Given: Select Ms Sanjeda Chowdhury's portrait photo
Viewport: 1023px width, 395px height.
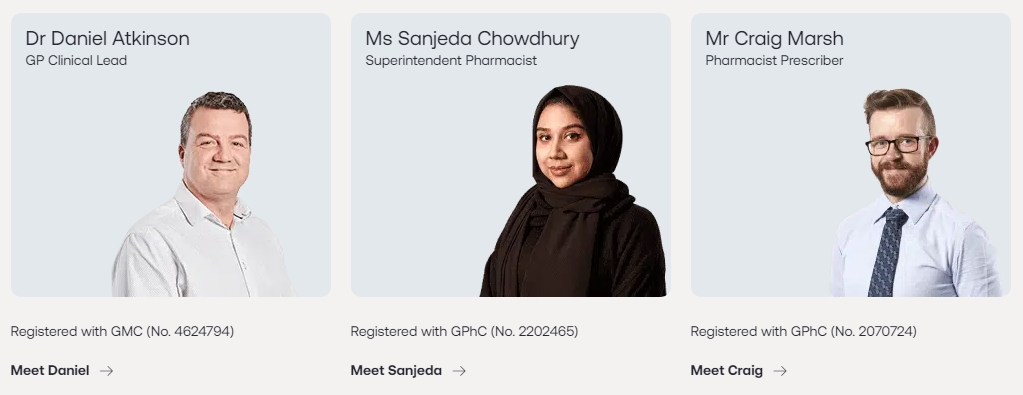Looking at the screenshot, I should coord(573,191).
